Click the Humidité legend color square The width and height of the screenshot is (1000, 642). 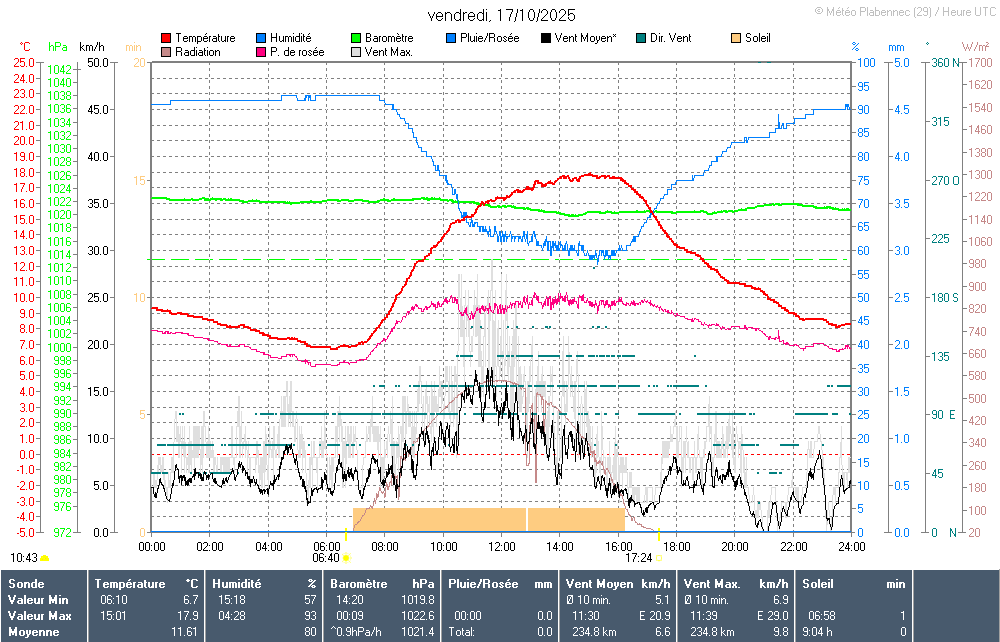click(x=262, y=38)
